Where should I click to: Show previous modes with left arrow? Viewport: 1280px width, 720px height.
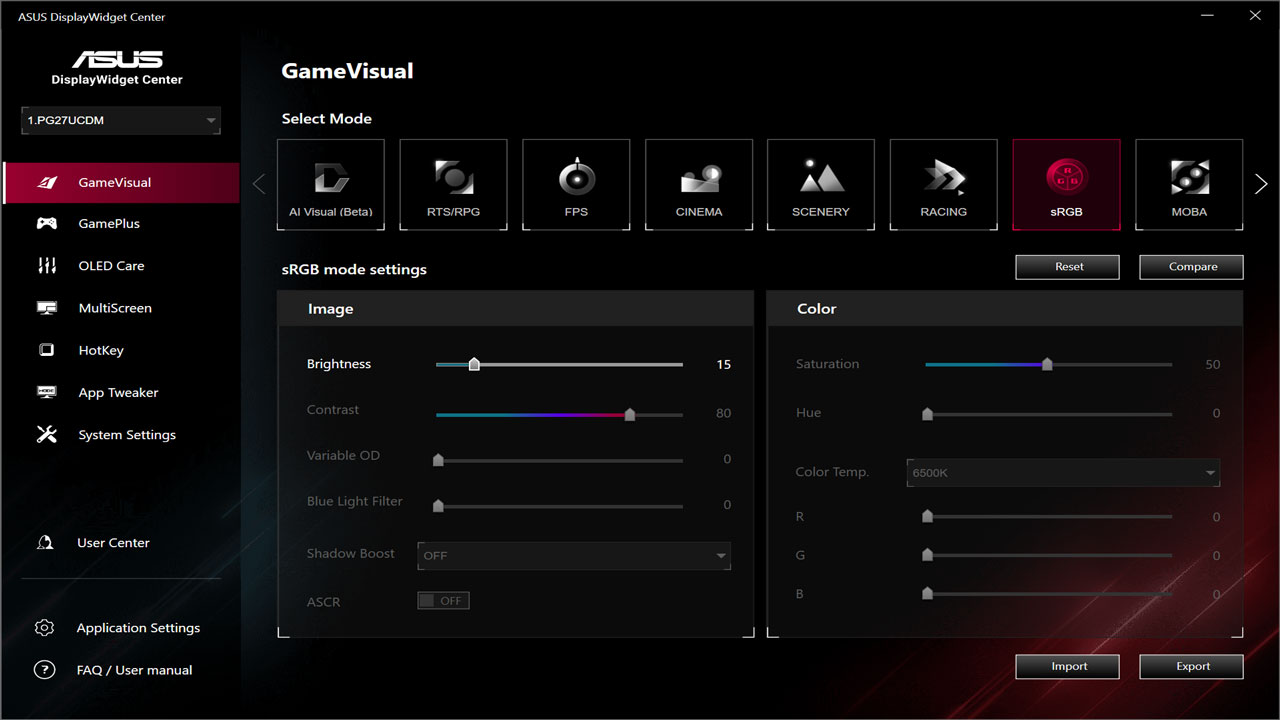click(x=259, y=184)
